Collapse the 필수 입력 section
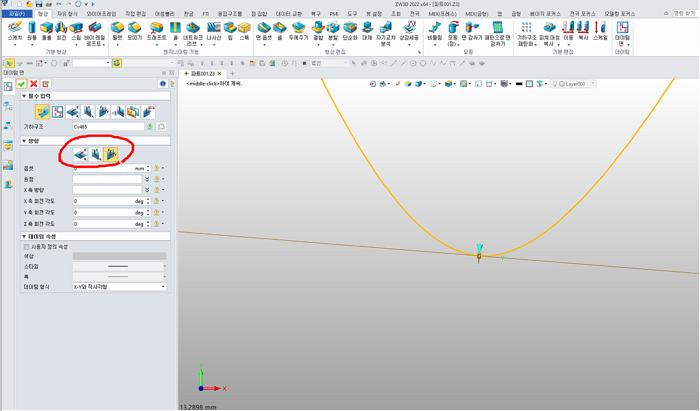 [24, 96]
